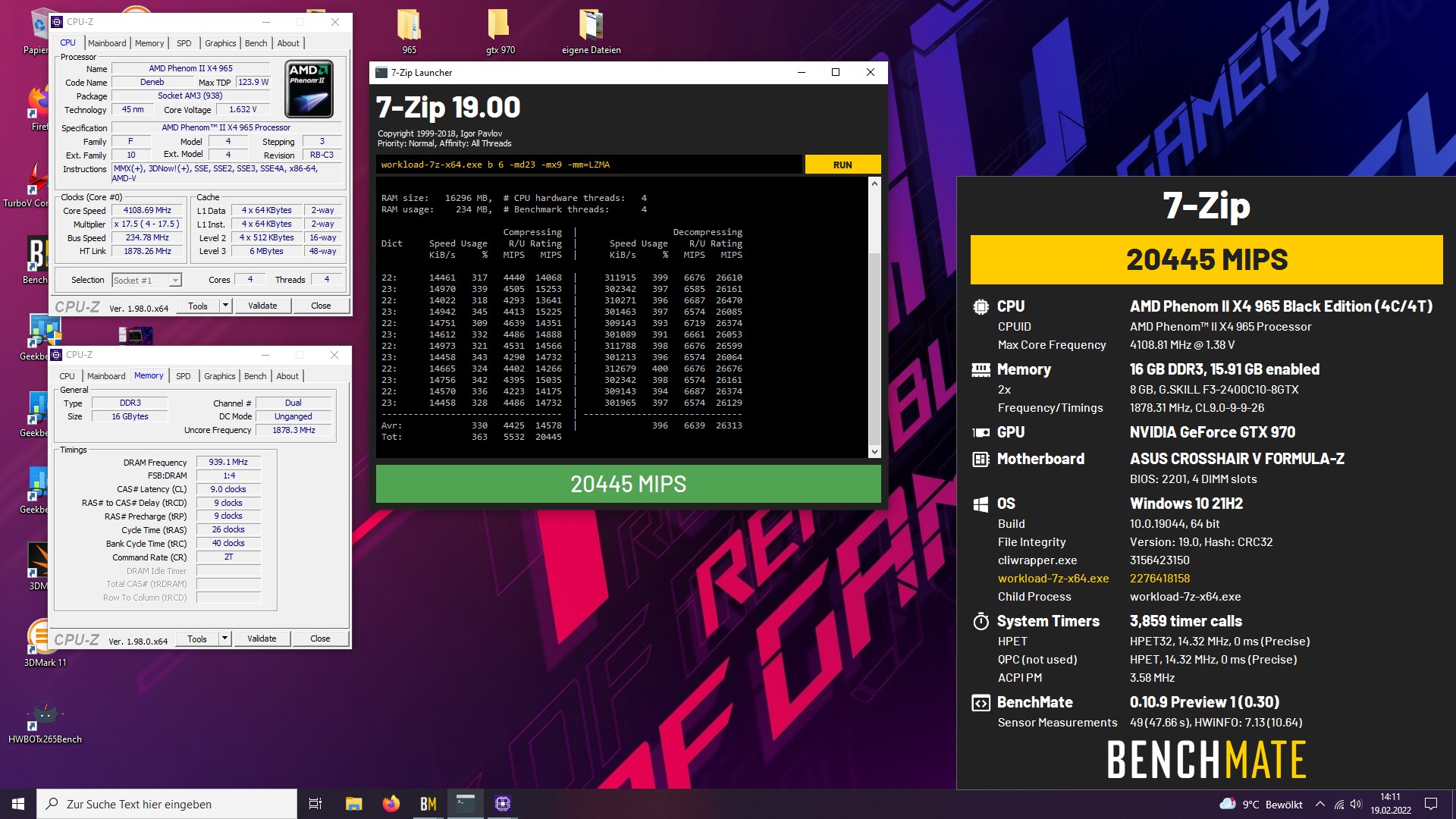Click the Memory icon in BenchMate panel
Image resolution: width=1456 pixels, height=819 pixels.
coord(981,369)
